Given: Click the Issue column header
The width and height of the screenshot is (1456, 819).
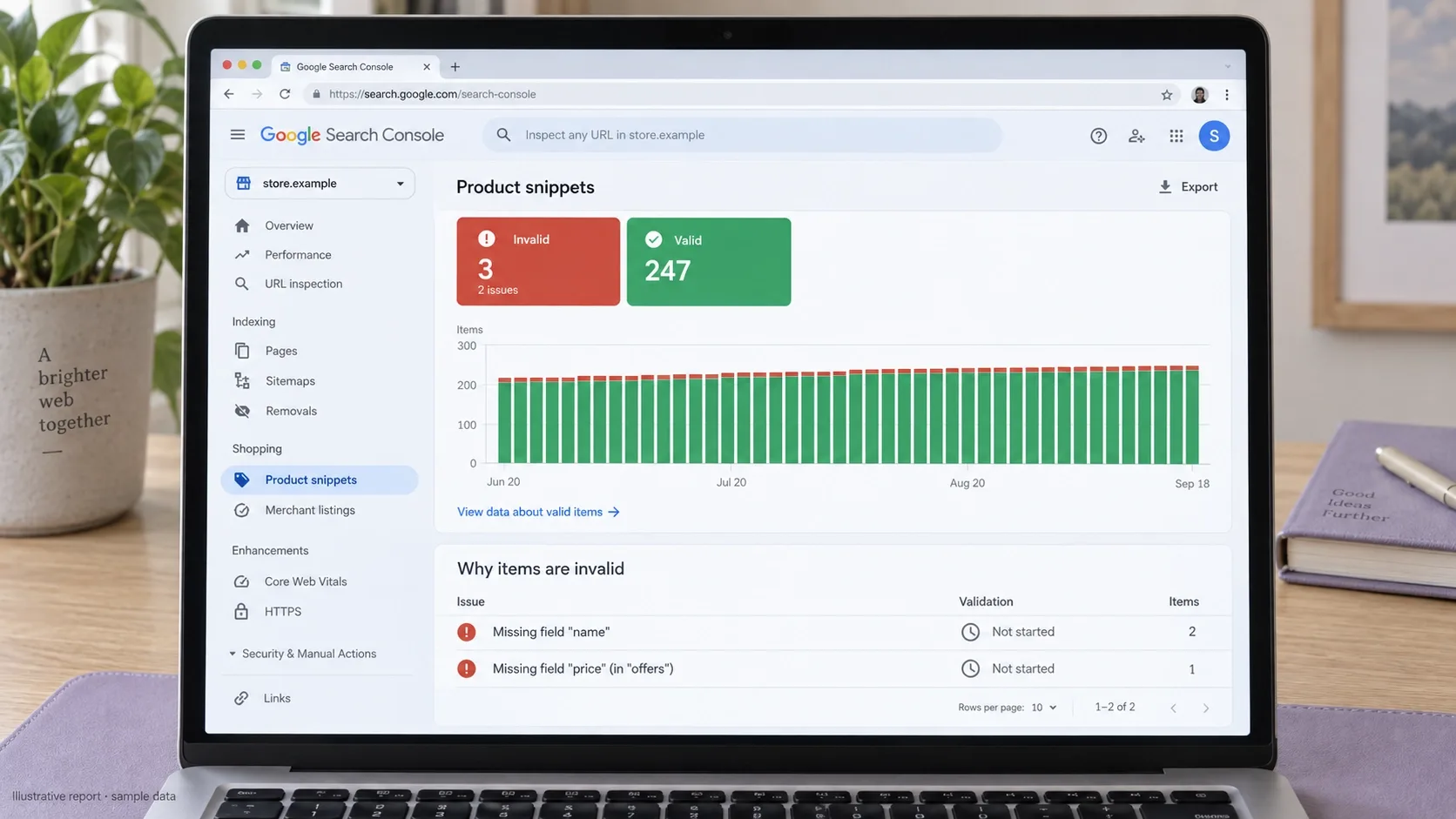Looking at the screenshot, I should click(470, 601).
